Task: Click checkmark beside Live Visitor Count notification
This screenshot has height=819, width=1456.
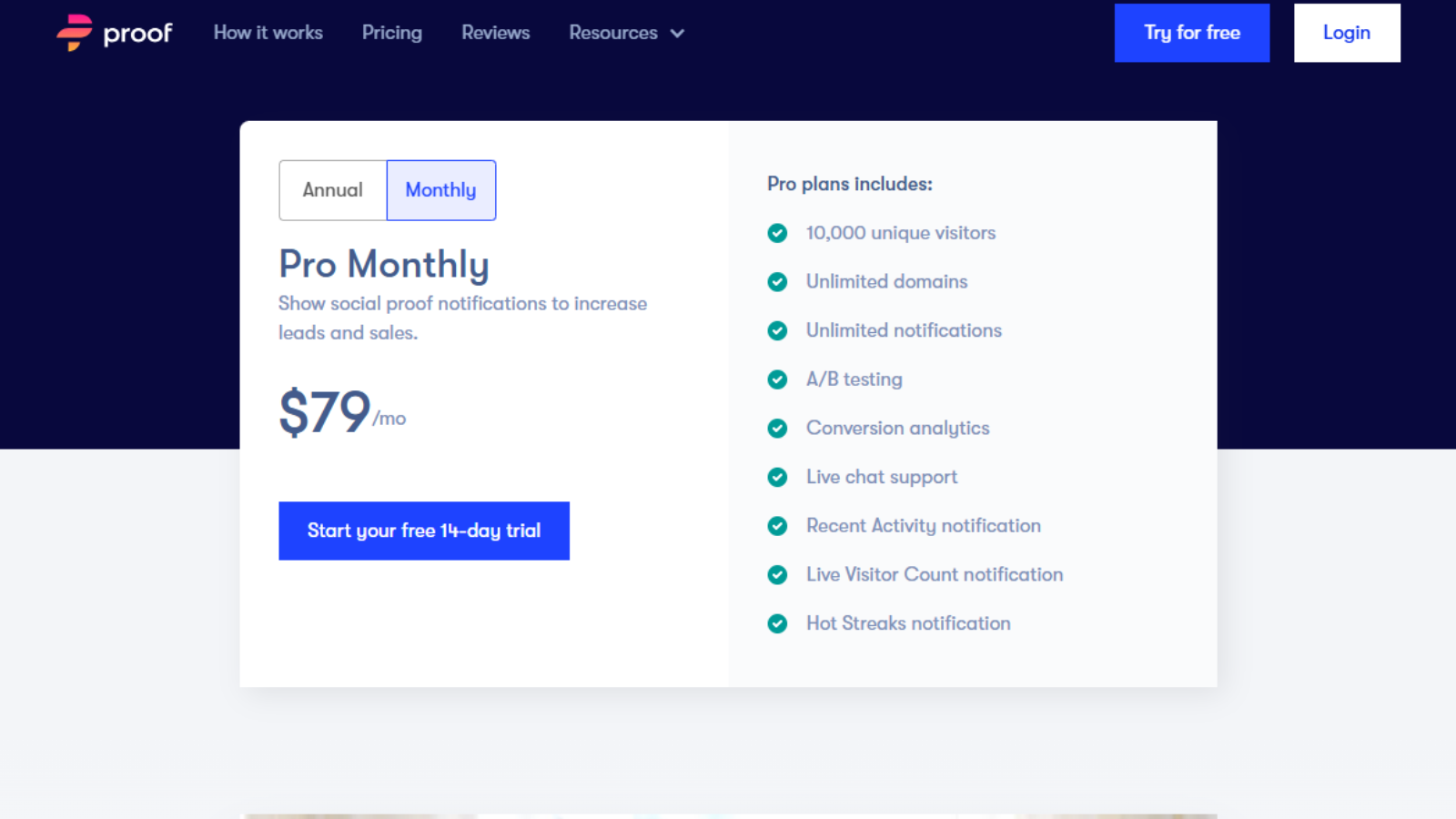Action: coord(777,575)
